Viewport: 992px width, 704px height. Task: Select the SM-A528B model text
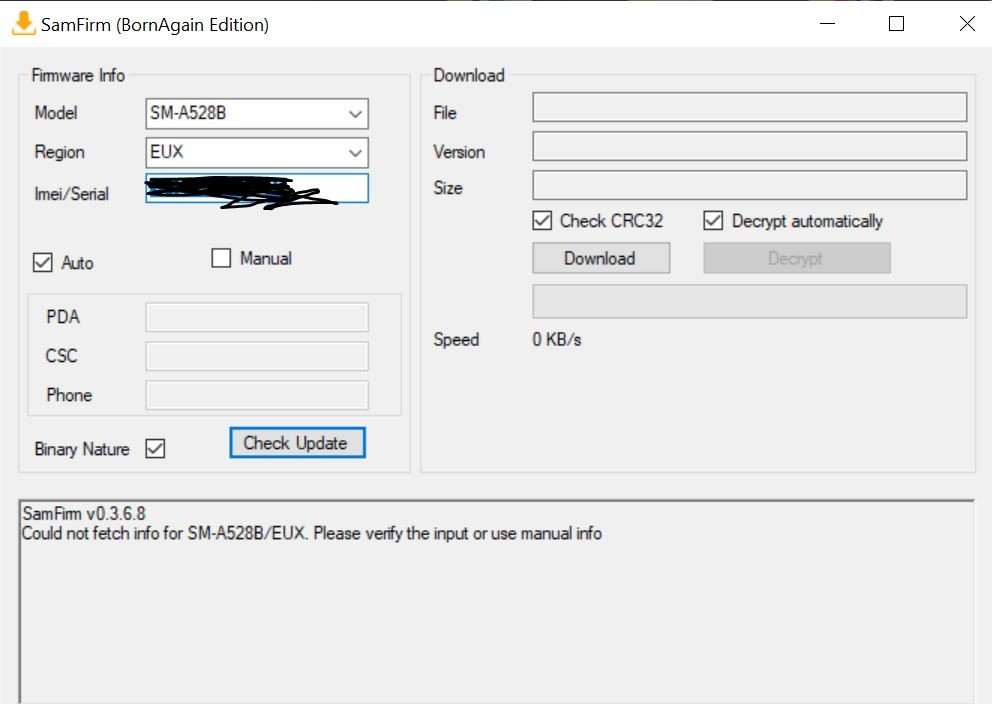(188, 113)
